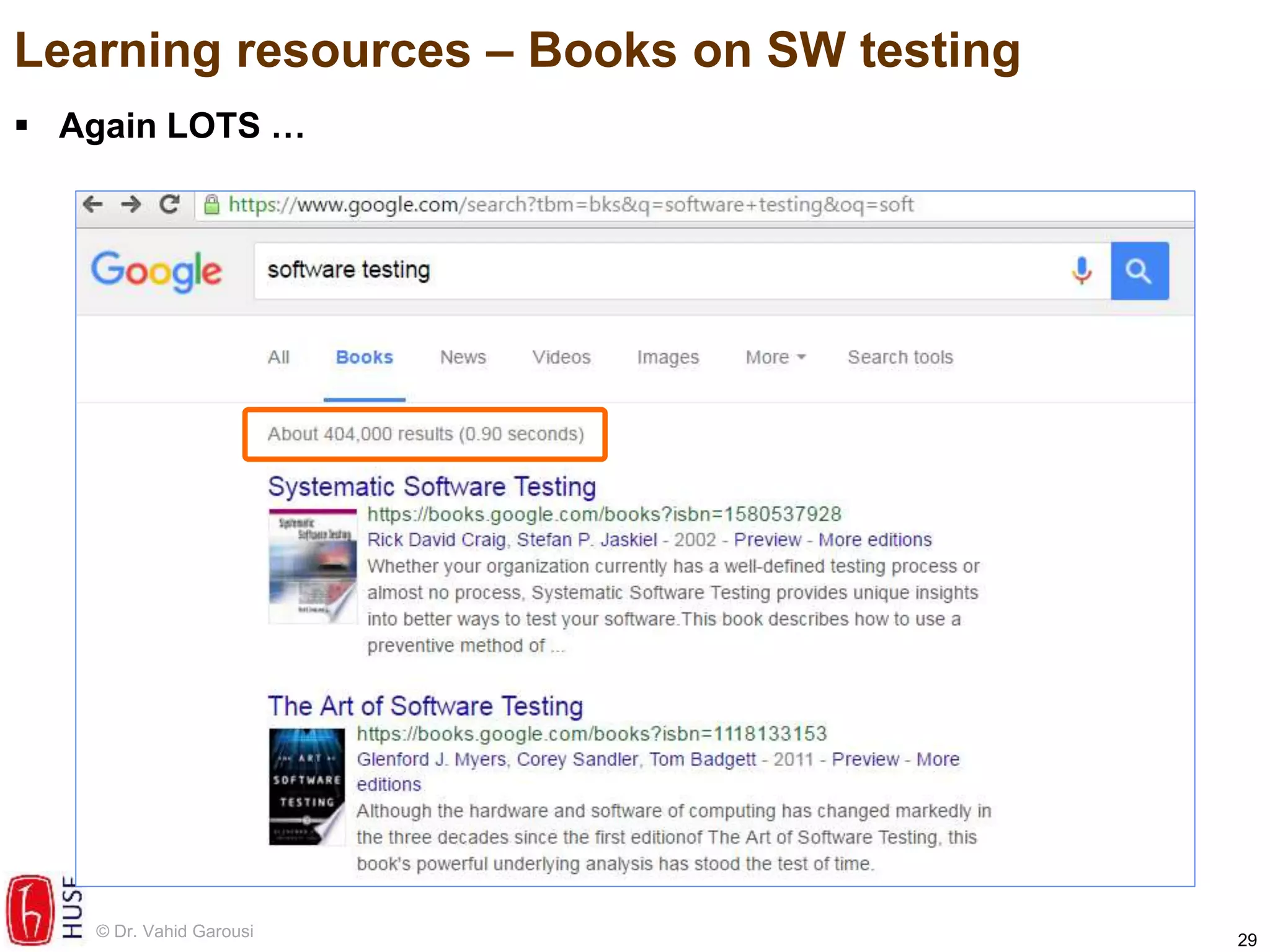This screenshot has width=1270, height=952.
Task: Expand the More dropdown menu
Action: 775,357
